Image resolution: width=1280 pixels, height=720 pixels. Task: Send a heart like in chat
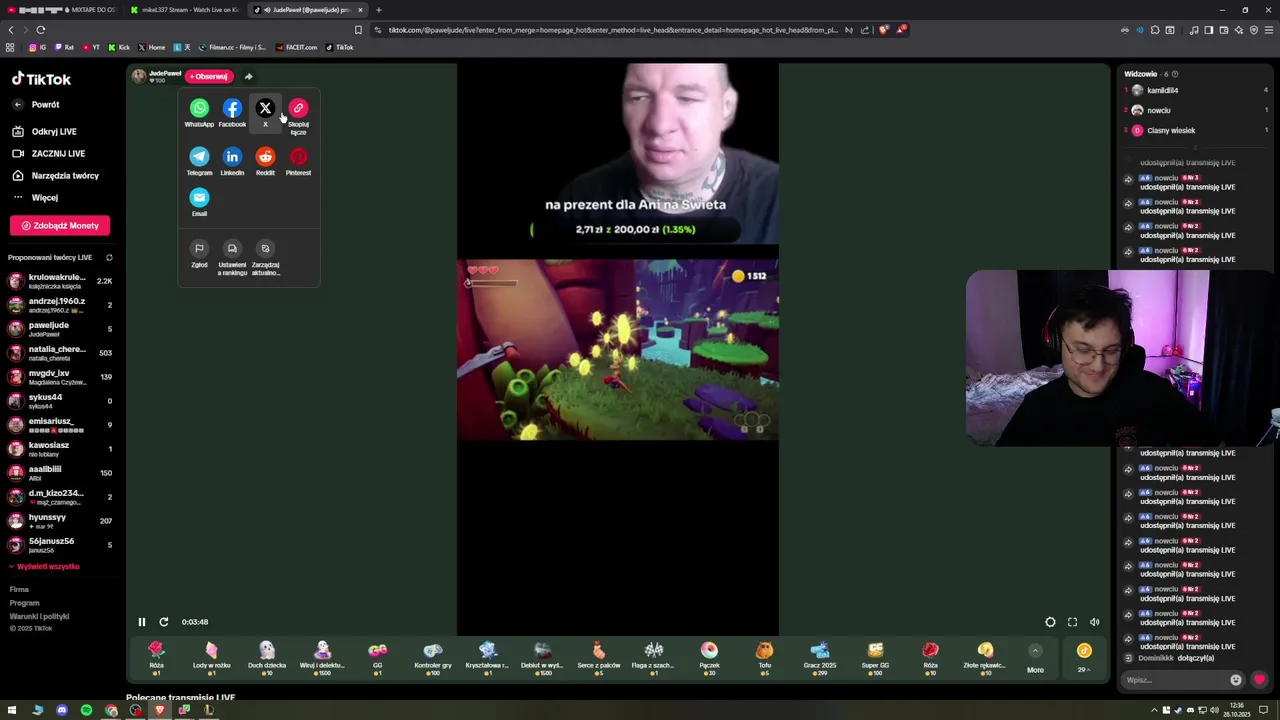pos(1259,680)
